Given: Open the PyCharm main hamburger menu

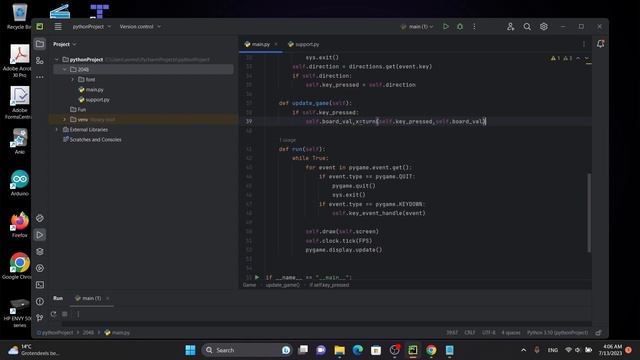Looking at the screenshot, I should (x=58, y=27).
